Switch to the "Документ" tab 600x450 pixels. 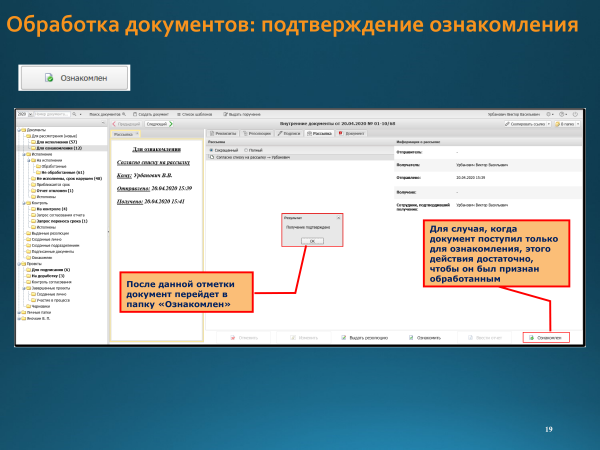click(352, 132)
